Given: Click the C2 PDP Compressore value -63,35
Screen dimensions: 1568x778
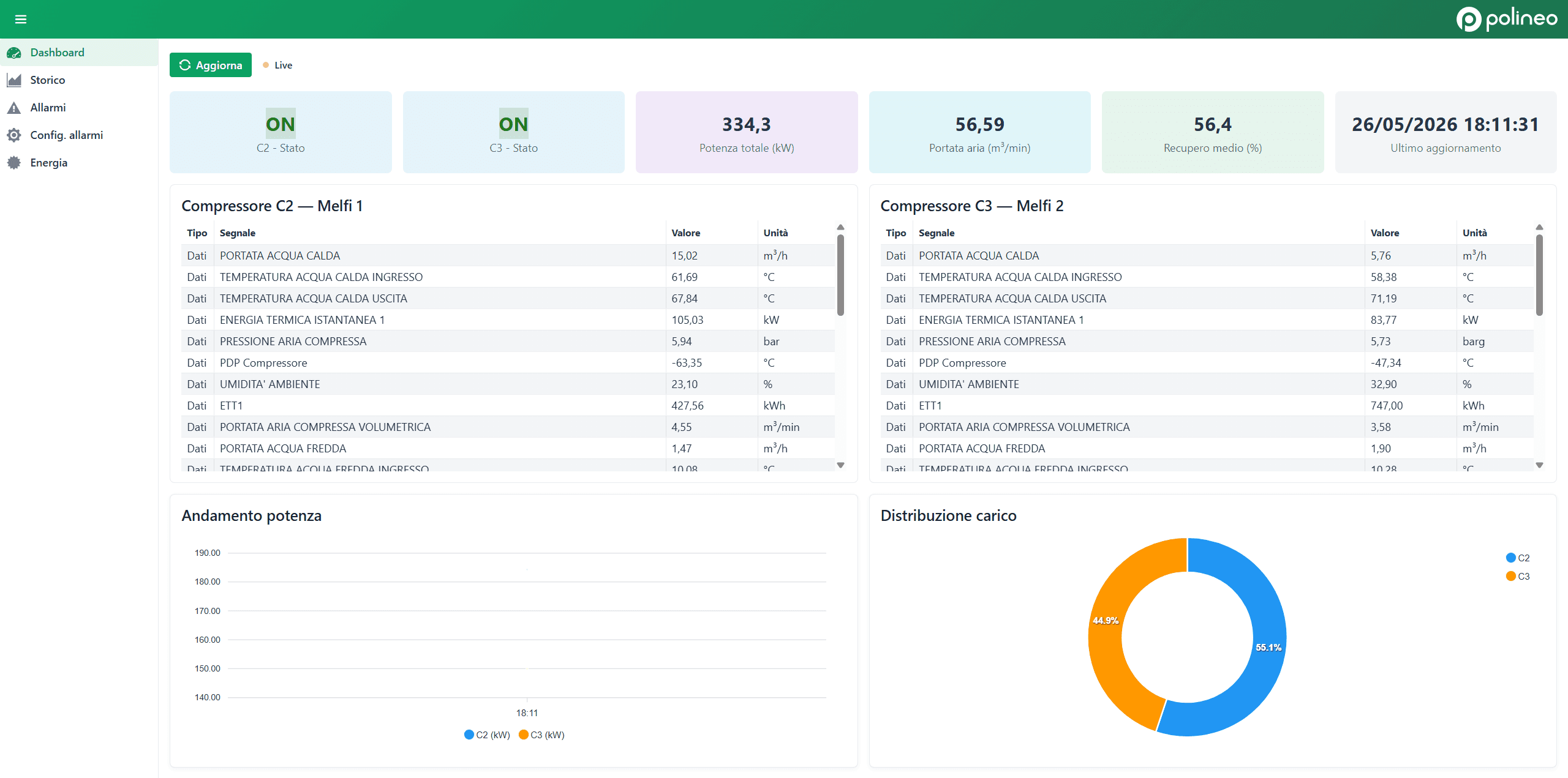Looking at the screenshot, I should click(x=687, y=363).
